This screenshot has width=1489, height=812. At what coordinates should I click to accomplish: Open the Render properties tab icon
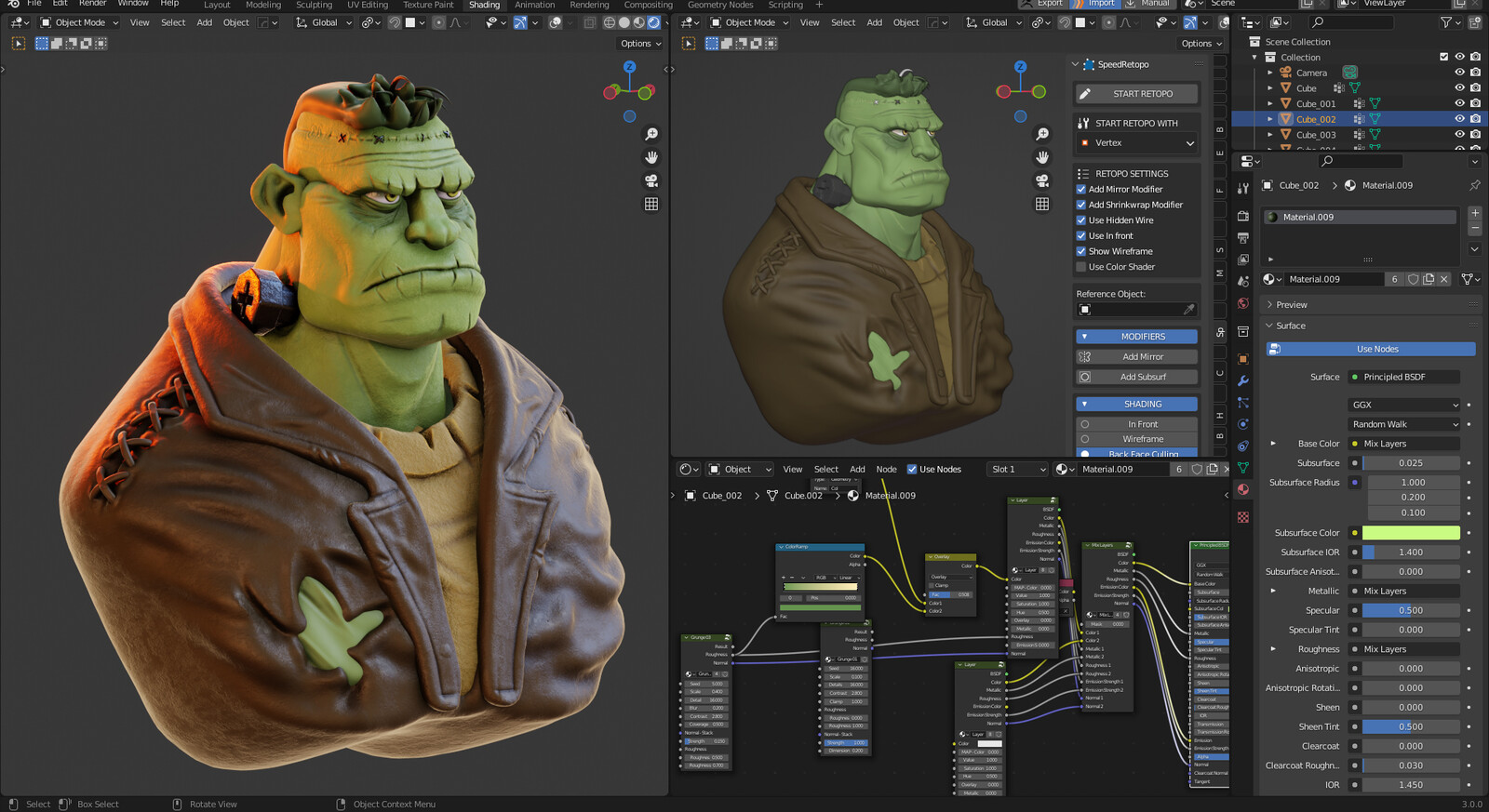point(1243,215)
